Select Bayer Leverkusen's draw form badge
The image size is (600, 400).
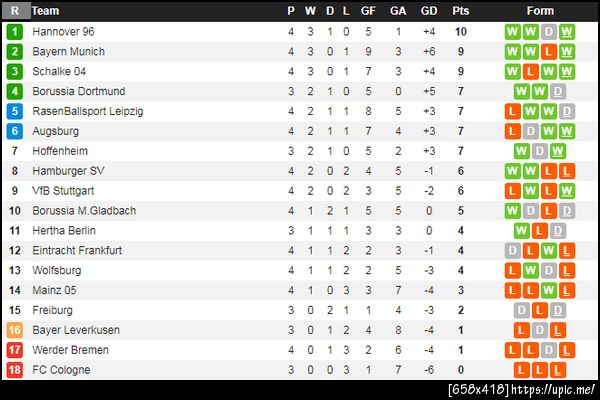click(541, 330)
